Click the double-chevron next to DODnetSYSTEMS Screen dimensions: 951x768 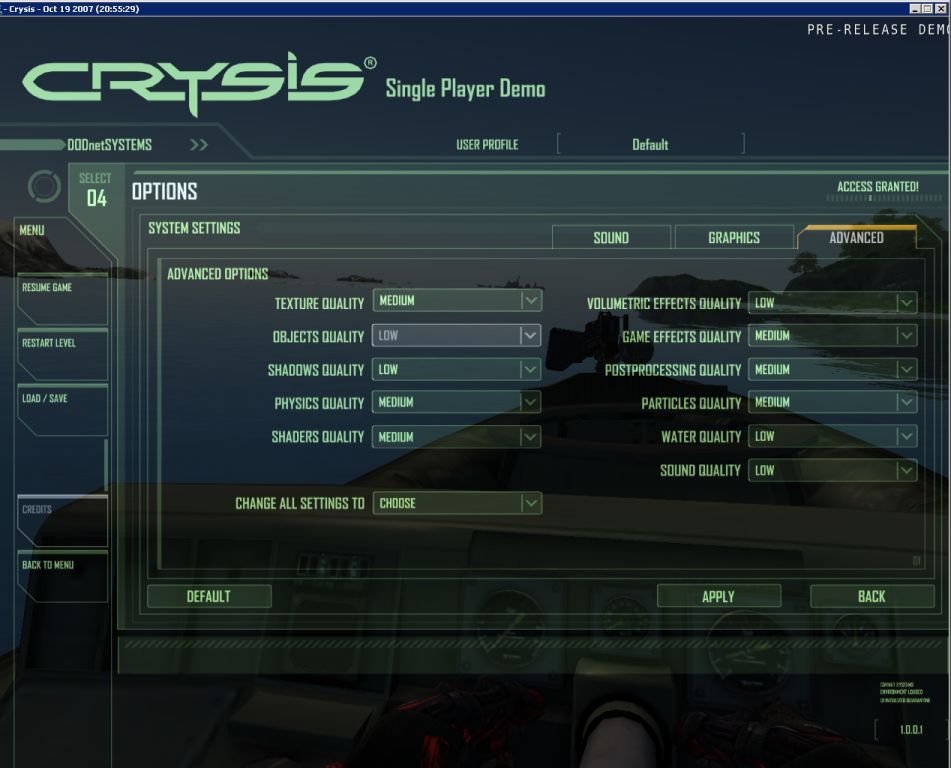coord(199,144)
